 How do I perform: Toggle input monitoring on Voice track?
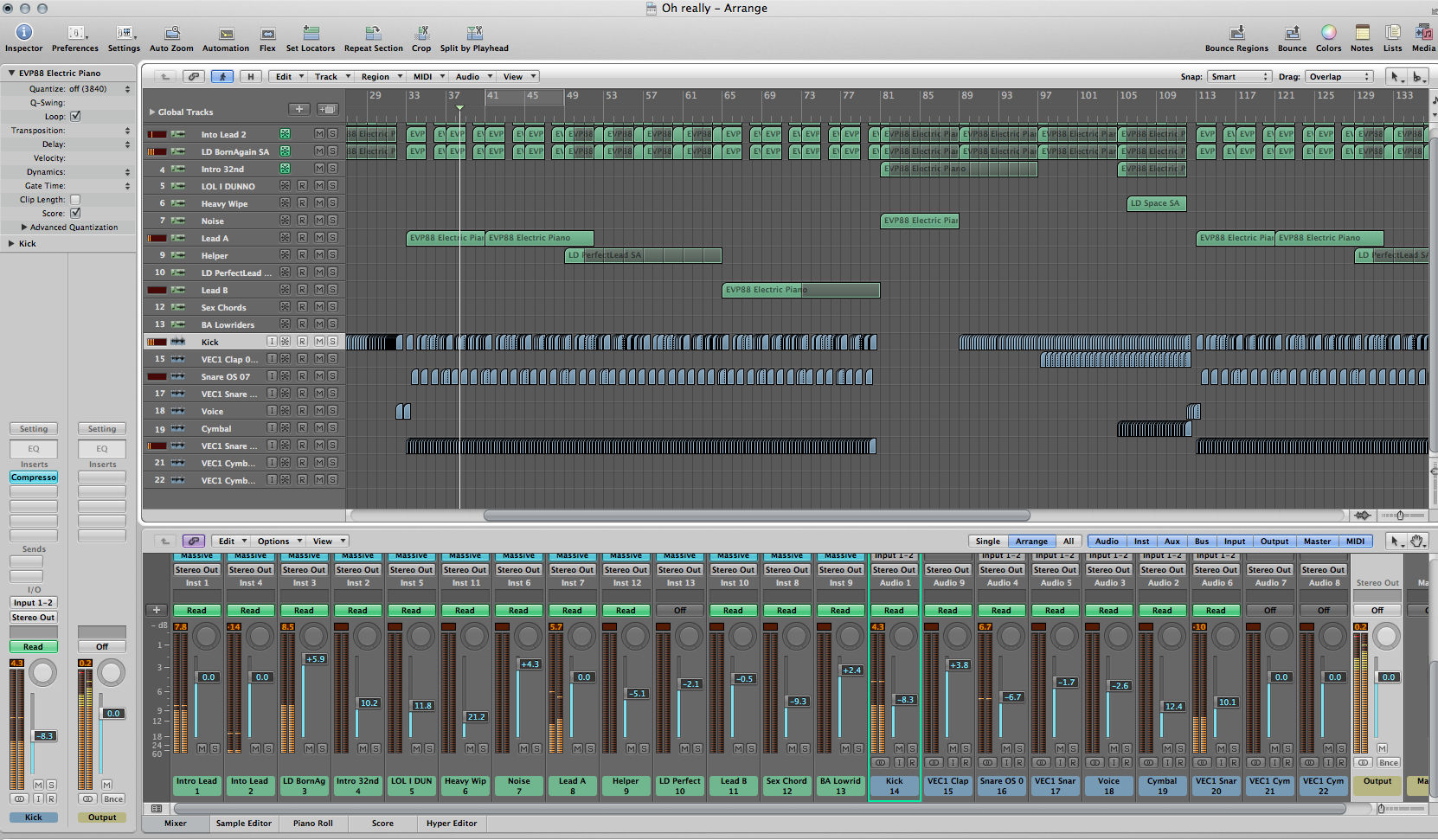coord(272,411)
